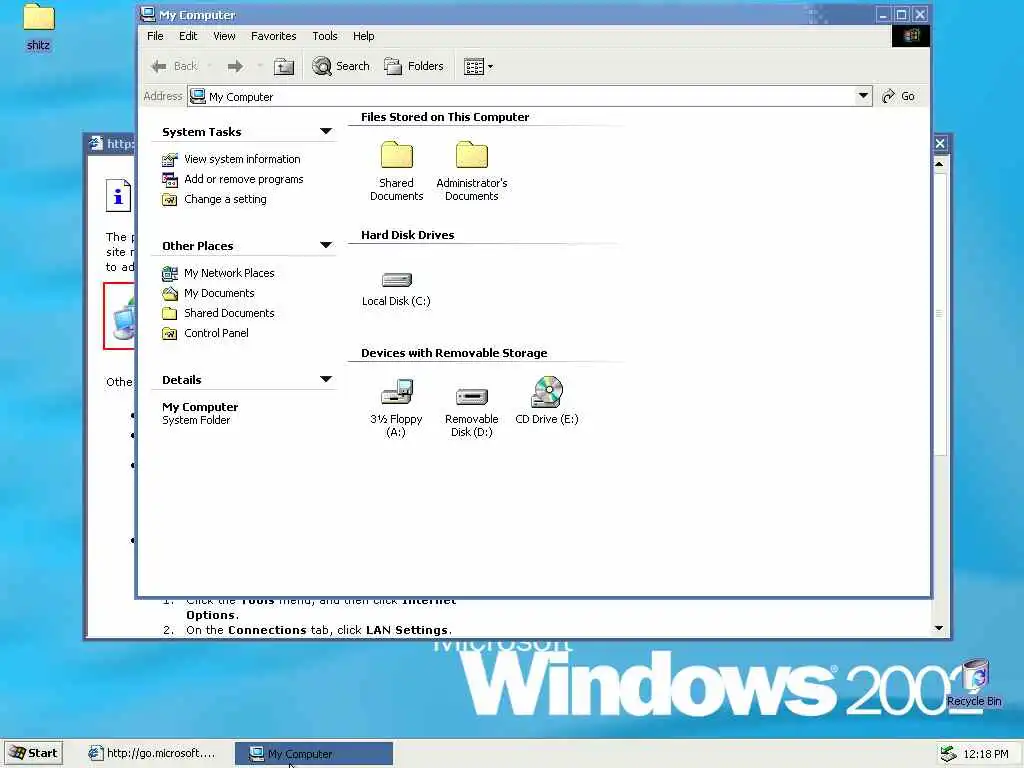Click the Files Stored on This Computer heading
The width and height of the screenshot is (1024, 768).
click(x=445, y=117)
